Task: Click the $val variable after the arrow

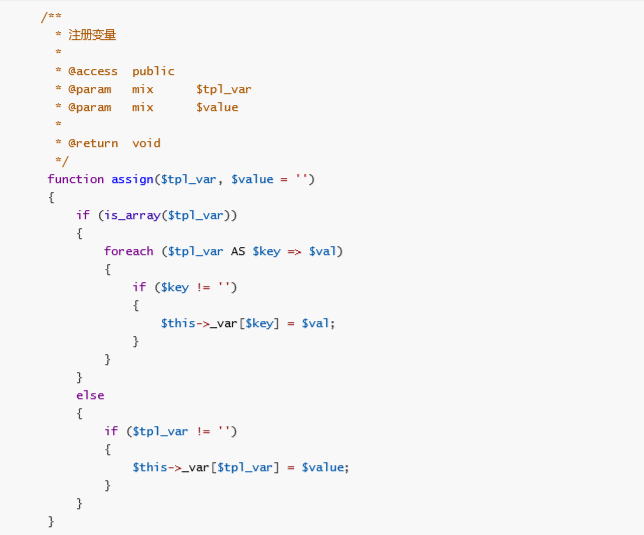Action: pyautogui.click(x=323, y=251)
